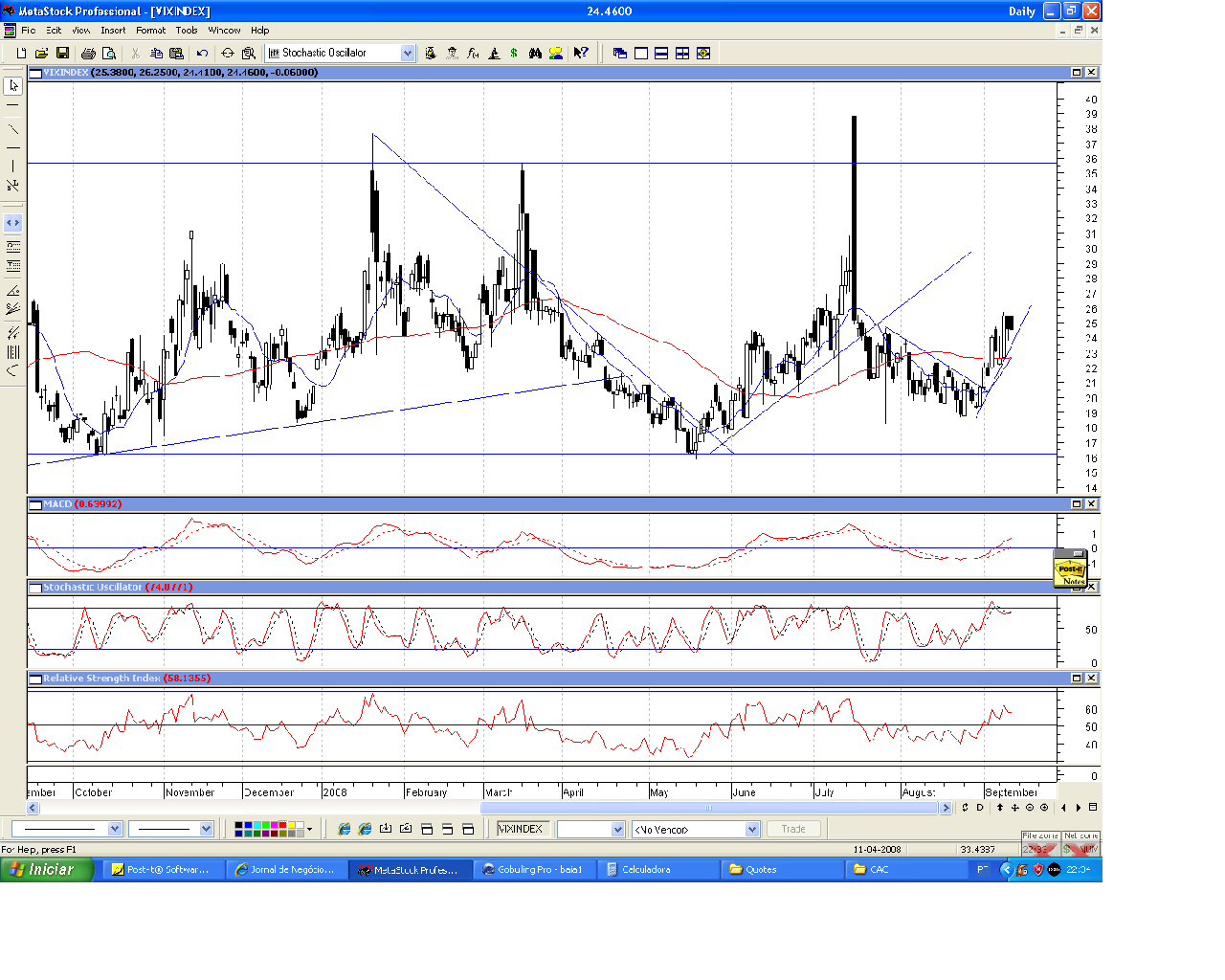1225x980 pixels.
Task: Open the Insert menu
Action: [113, 31]
